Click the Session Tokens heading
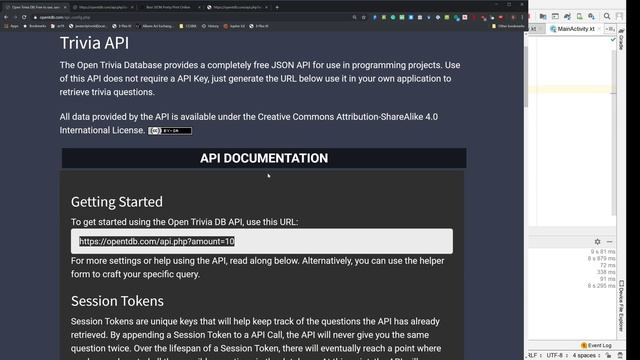Image resolution: width=640 pixels, height=360 pixels. coord(117,301)
